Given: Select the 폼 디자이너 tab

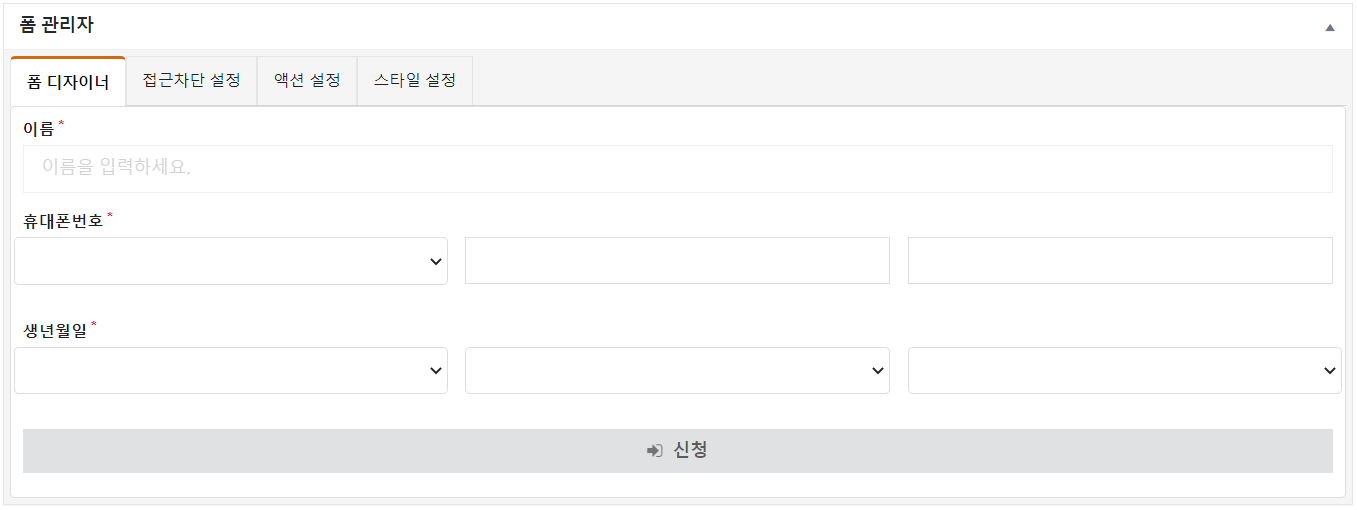Looking at the screenshot, I should click(x=68, y=82).
